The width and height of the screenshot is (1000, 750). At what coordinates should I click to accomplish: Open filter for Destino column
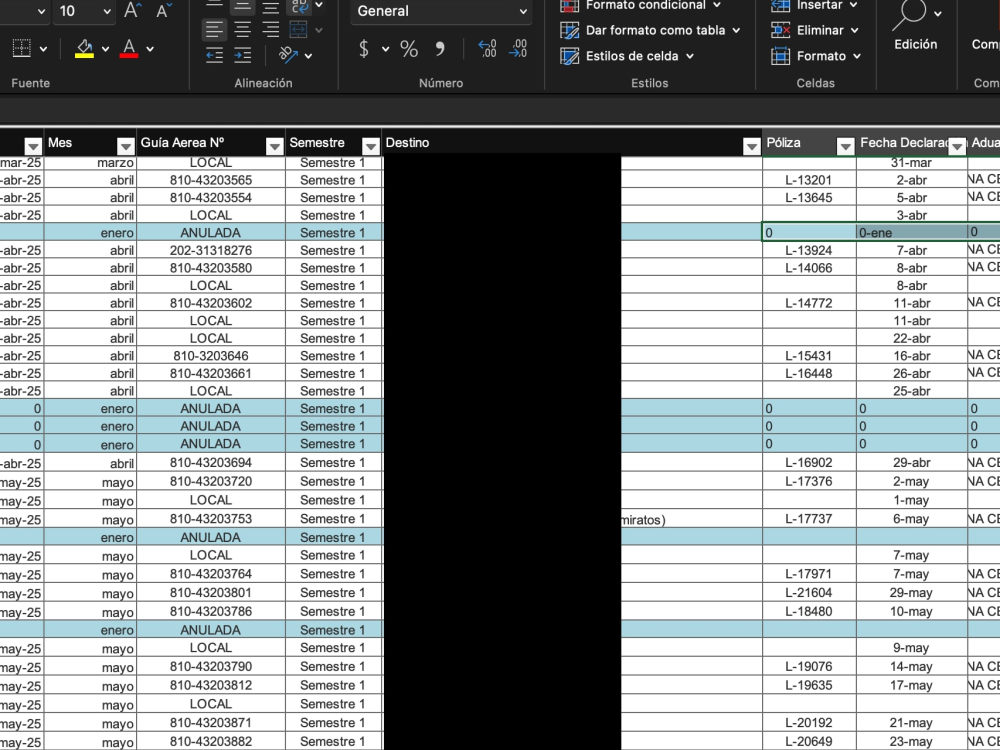click(751, 146)
